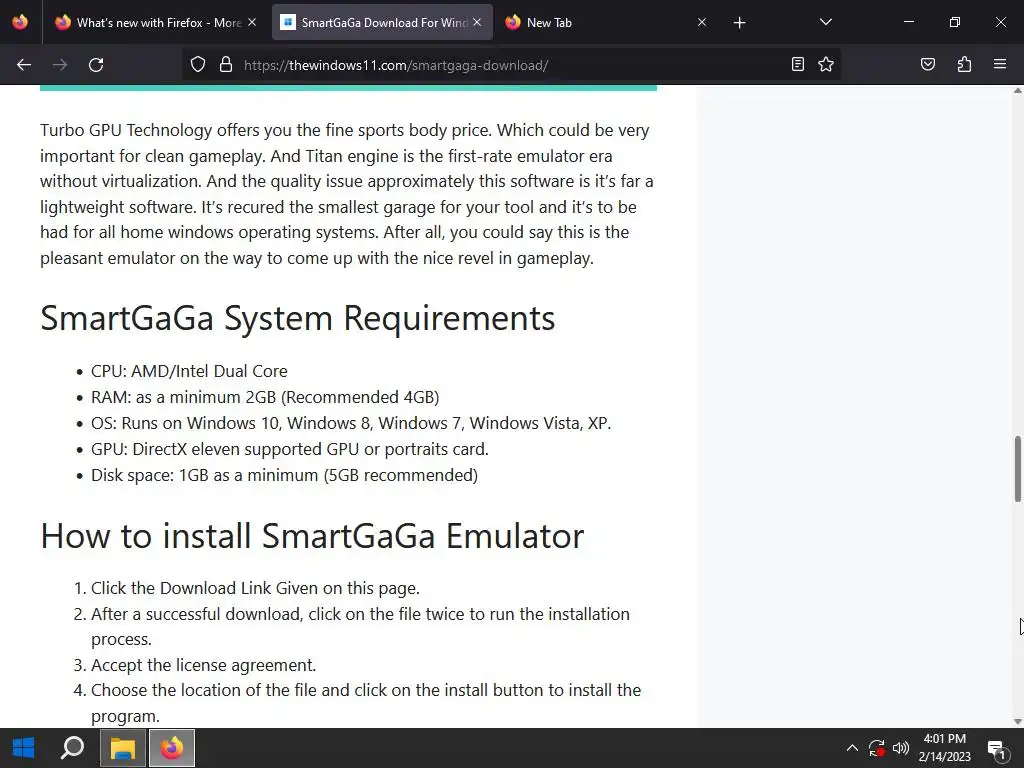Open notification center icon

(x=997, y=748)
